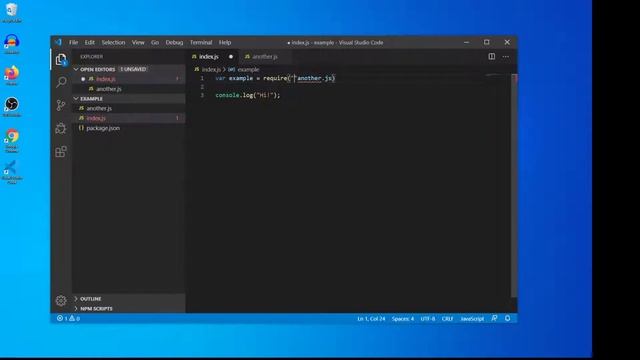Open another.js in the EXAMPLE folder
The image size is (640, 360).
click(129, 109)
